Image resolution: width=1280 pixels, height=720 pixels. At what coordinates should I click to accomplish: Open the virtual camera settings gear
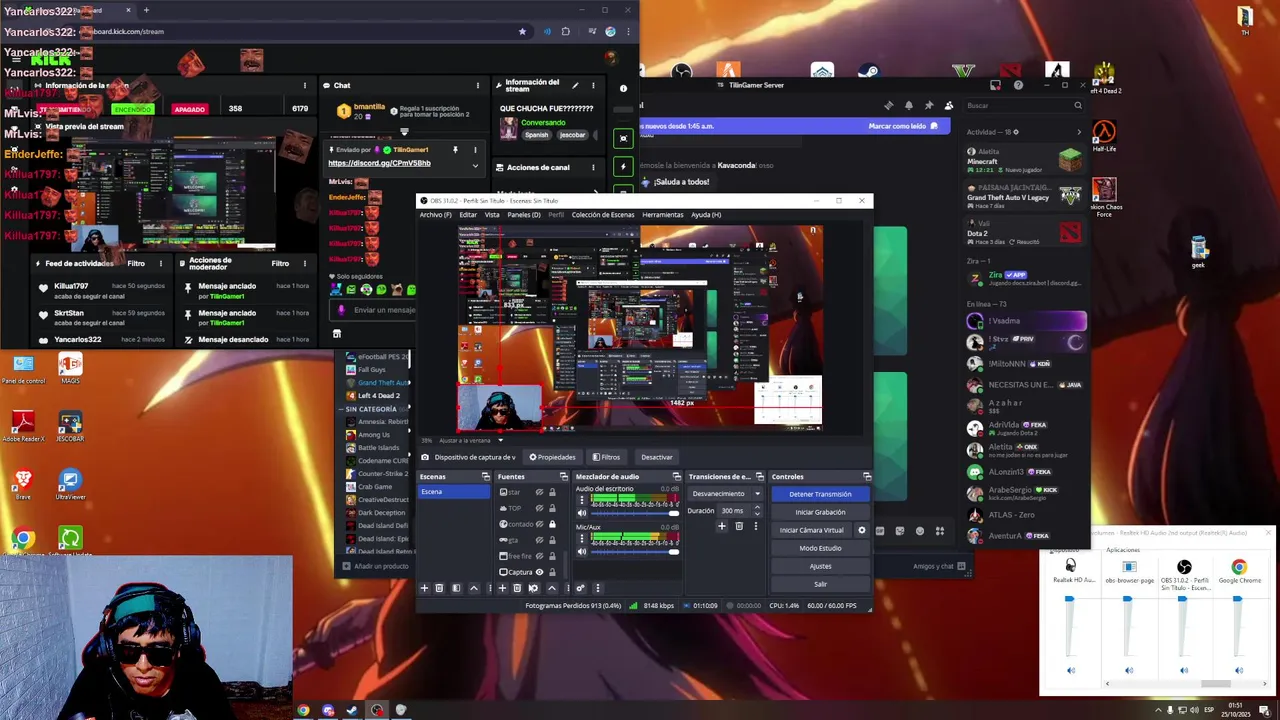[862, 530]
